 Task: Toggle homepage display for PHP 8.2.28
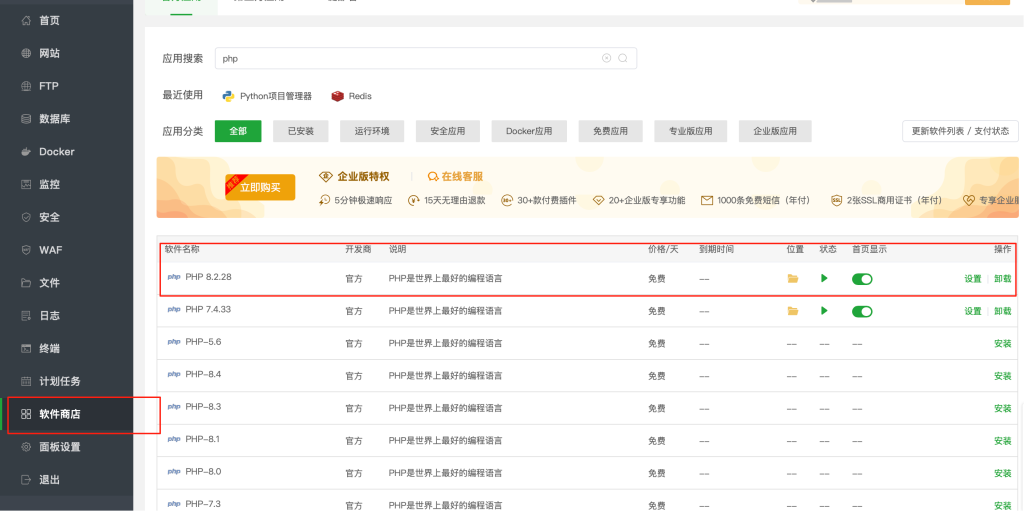(x=862, y=279)
